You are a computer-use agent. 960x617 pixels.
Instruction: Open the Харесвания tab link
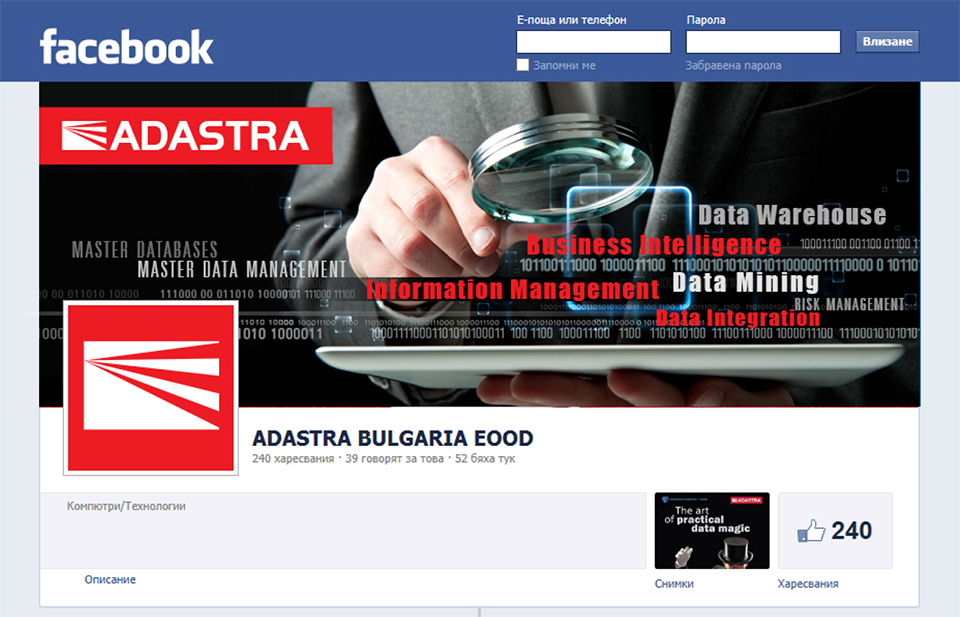[x=808, y=584]
